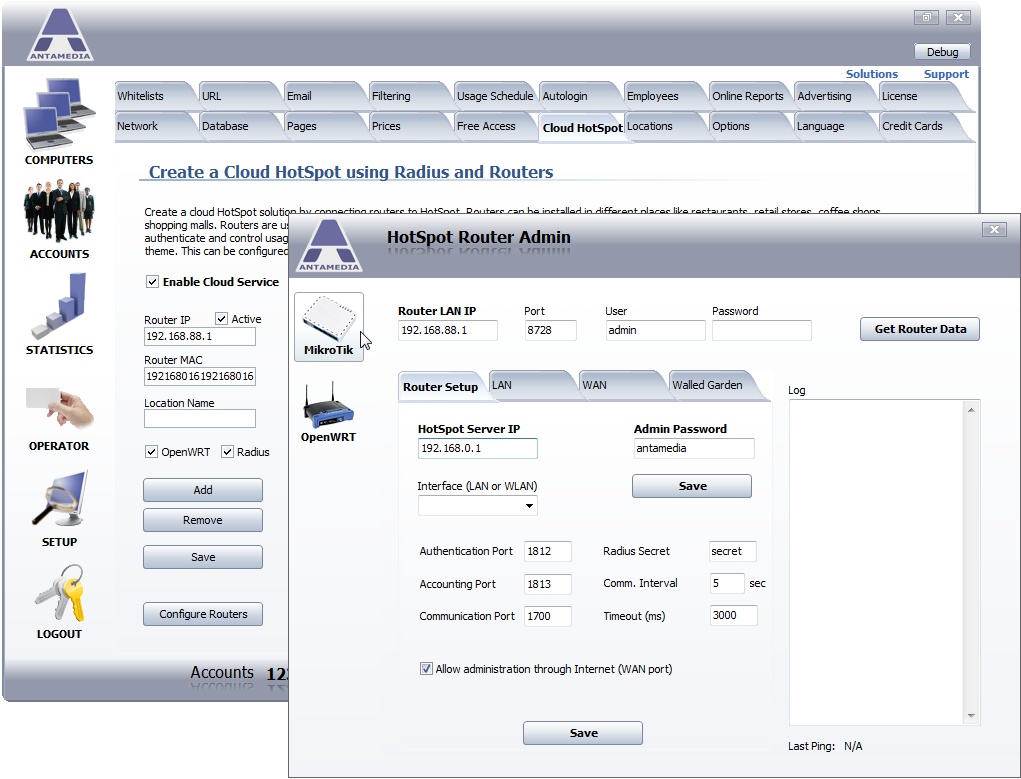
Task: Toggle the Radius checkbox
Action: 227,451
